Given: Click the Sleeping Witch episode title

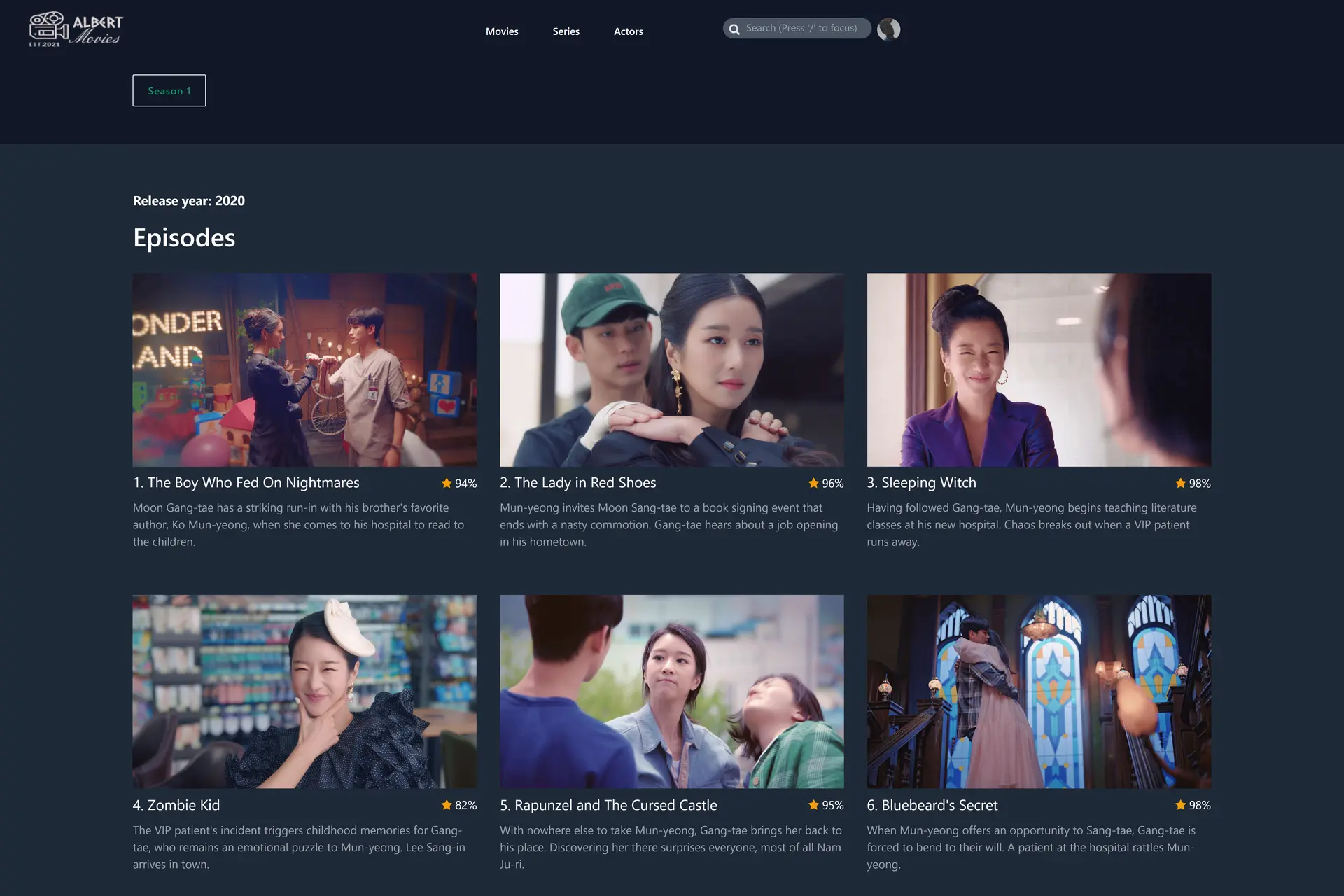Looking at the screenshot, I should tap(921, 483).
